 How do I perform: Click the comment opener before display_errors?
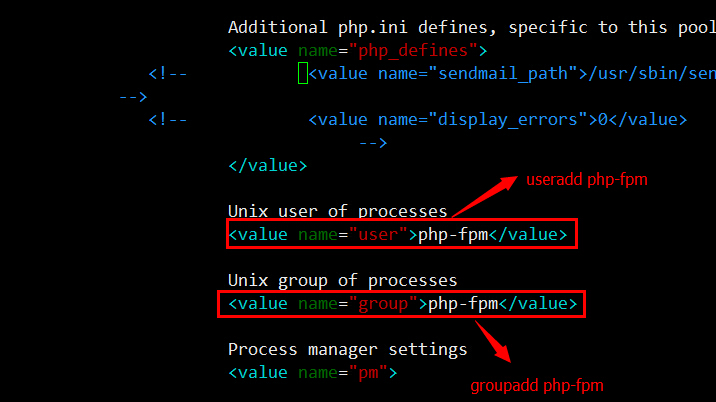(167, 119)
